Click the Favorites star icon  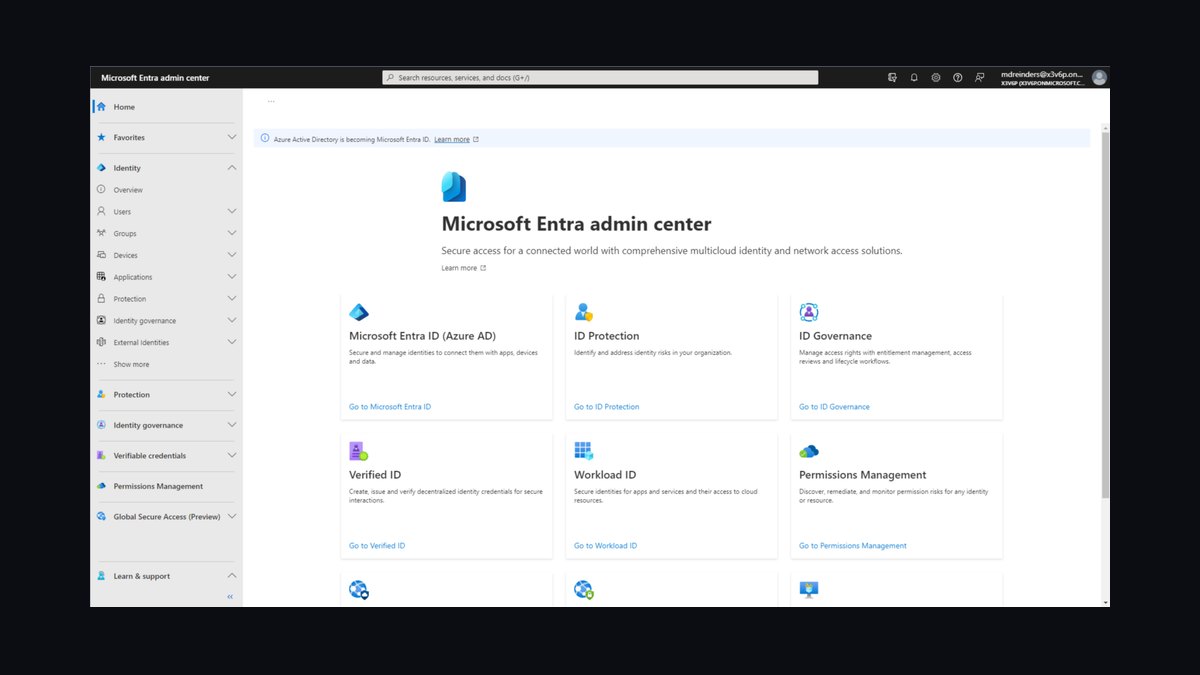[101, 137]
